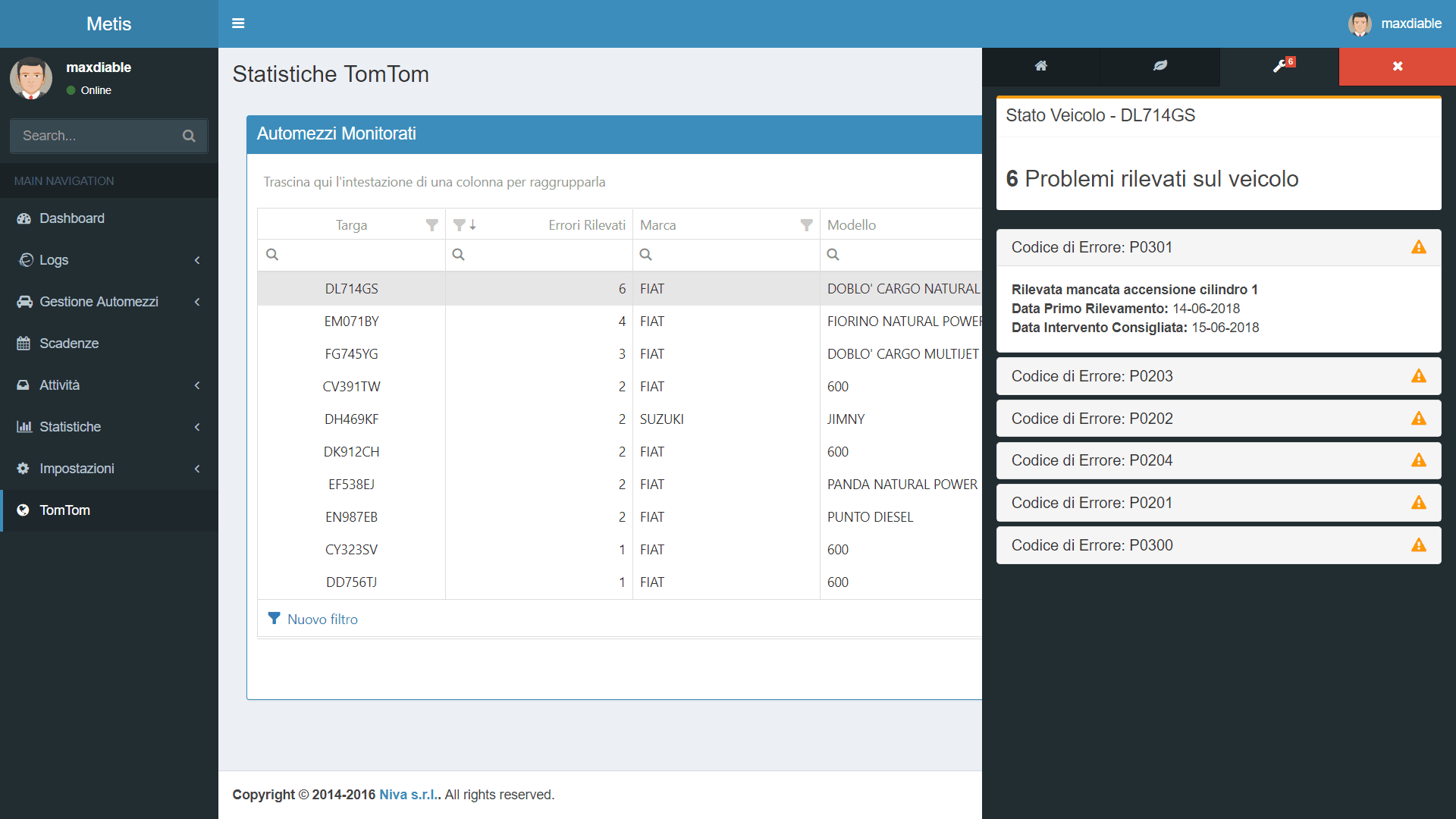Open the Dashboard menu item
1456x819 pixels.
pyautogui.click(x=72, y=218)
